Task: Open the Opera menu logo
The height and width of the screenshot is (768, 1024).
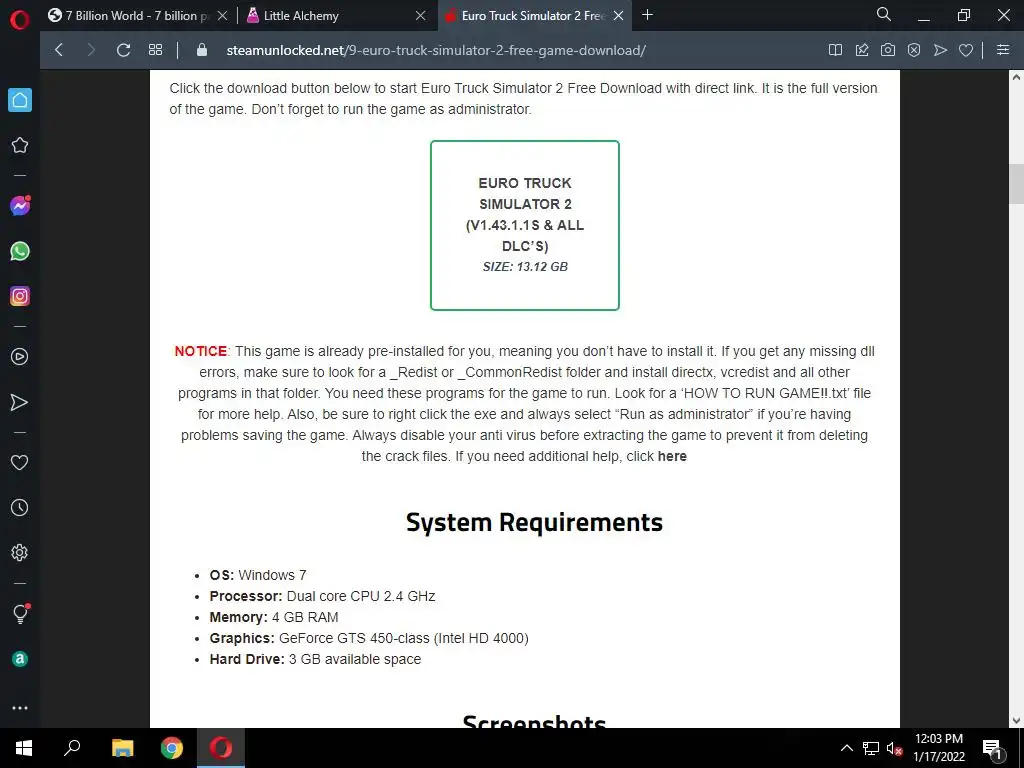Action: click(x=20, y=20)
